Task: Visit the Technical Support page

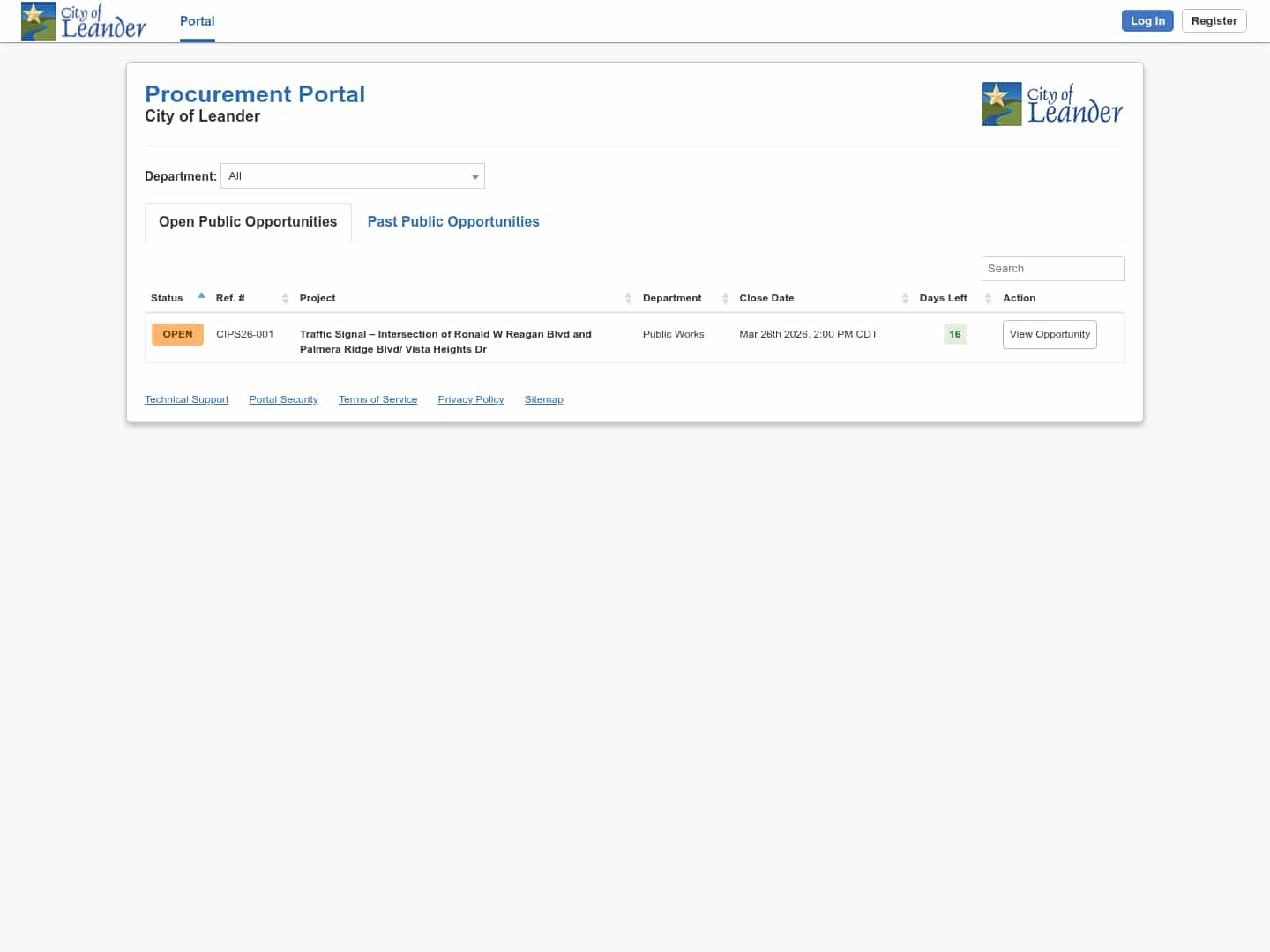Action: [x=186, y=398]
